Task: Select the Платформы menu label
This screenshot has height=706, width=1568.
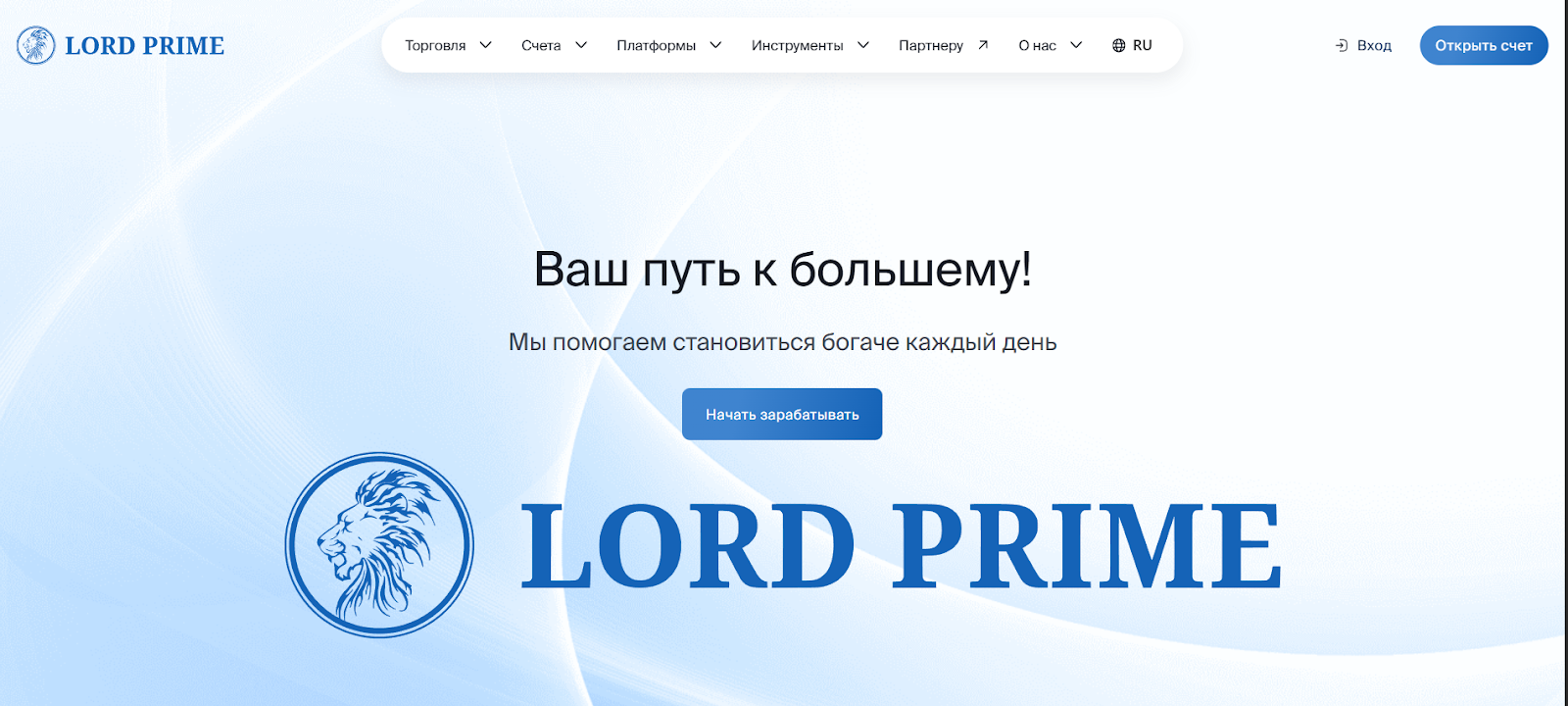Action: coord(656,46)
